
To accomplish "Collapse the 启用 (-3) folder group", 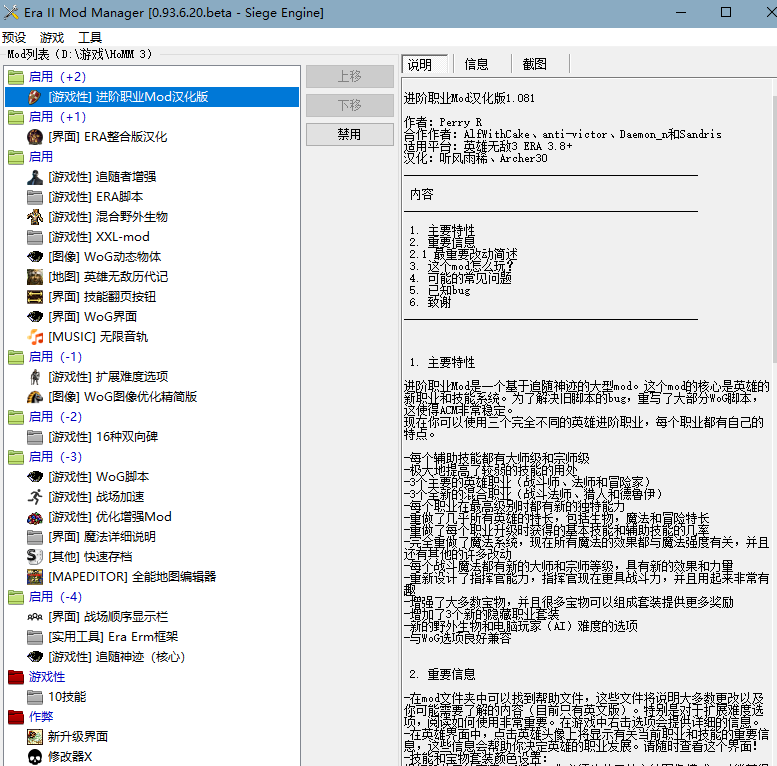I will [x=15, y=457].
